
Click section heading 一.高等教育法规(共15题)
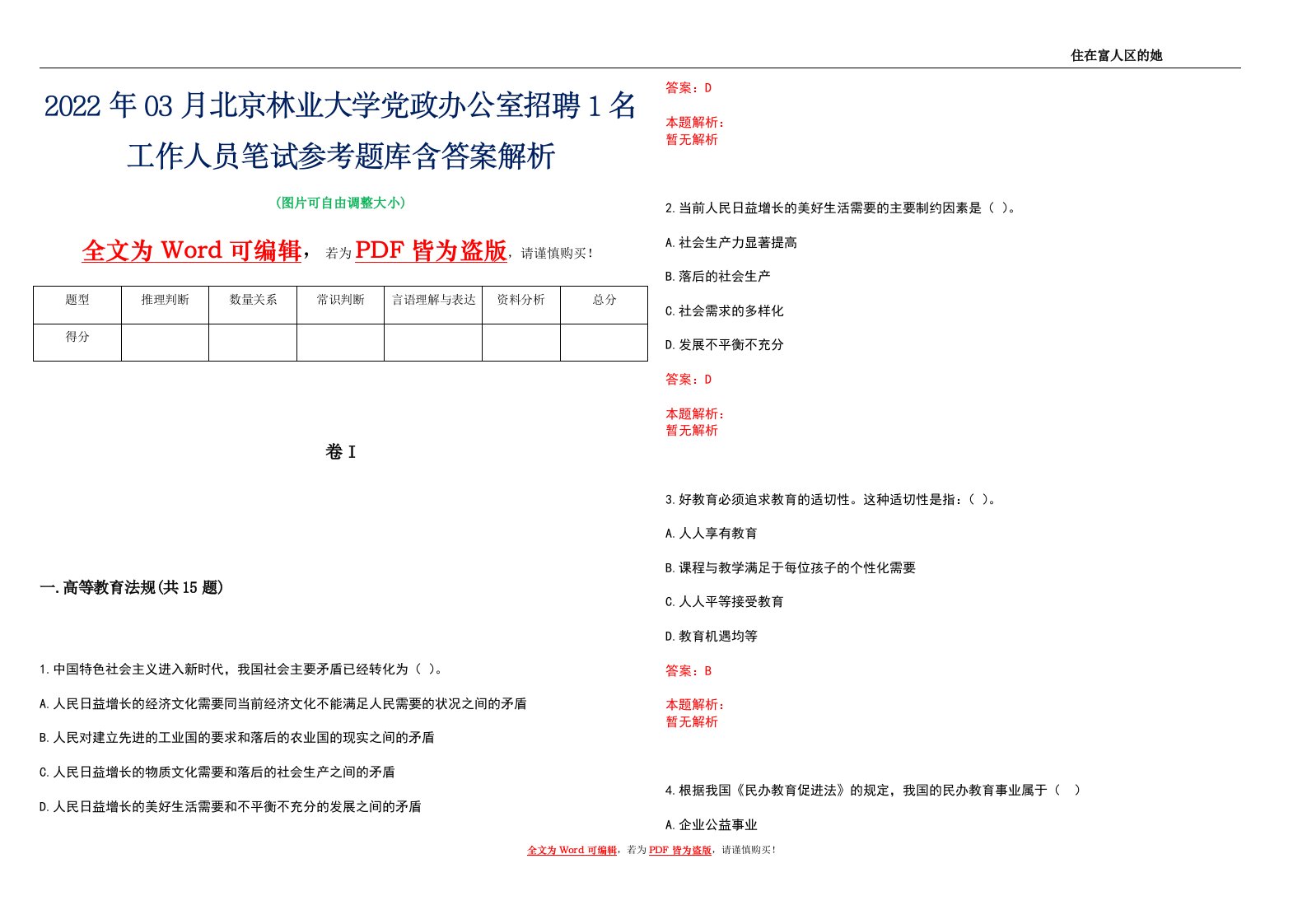(x=132, y=588)
